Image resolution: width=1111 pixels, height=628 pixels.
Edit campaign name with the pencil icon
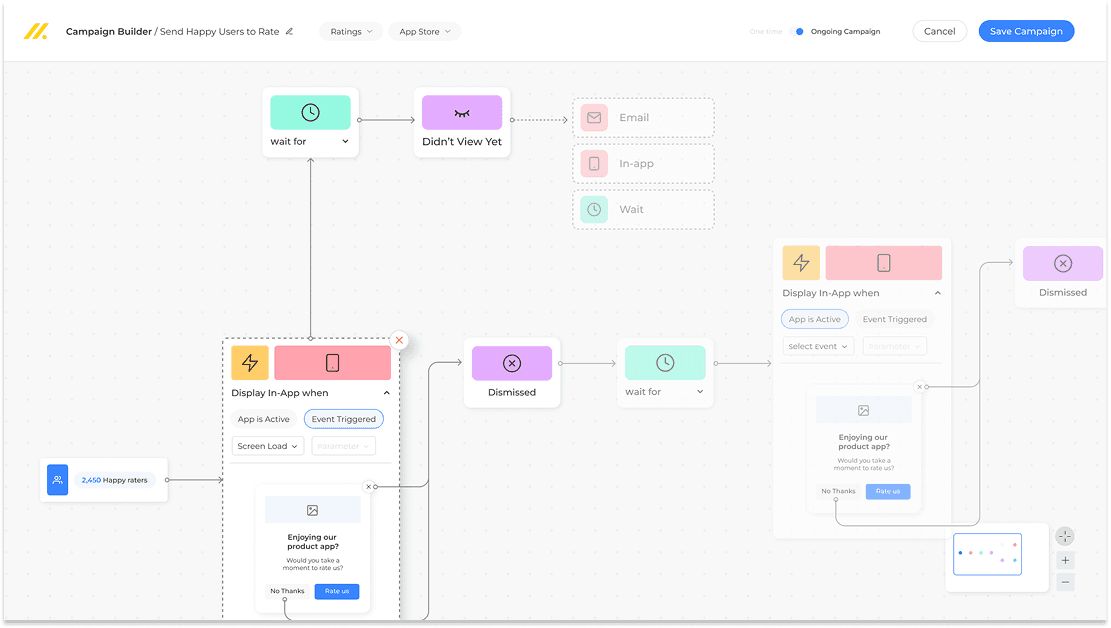pyautogui.click(x=289, y=31)
